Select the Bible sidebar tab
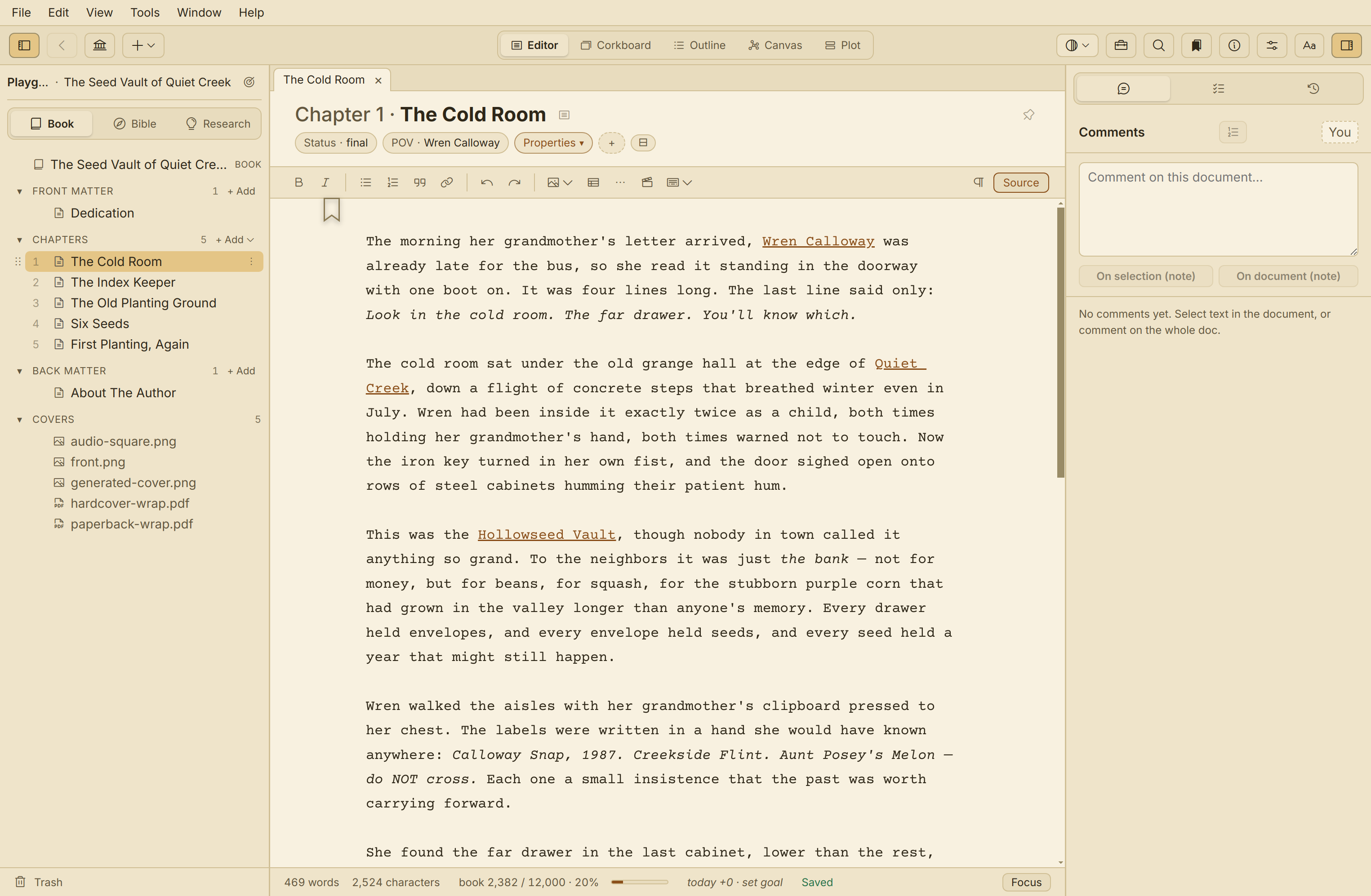1371x896 pixels. 135,123
